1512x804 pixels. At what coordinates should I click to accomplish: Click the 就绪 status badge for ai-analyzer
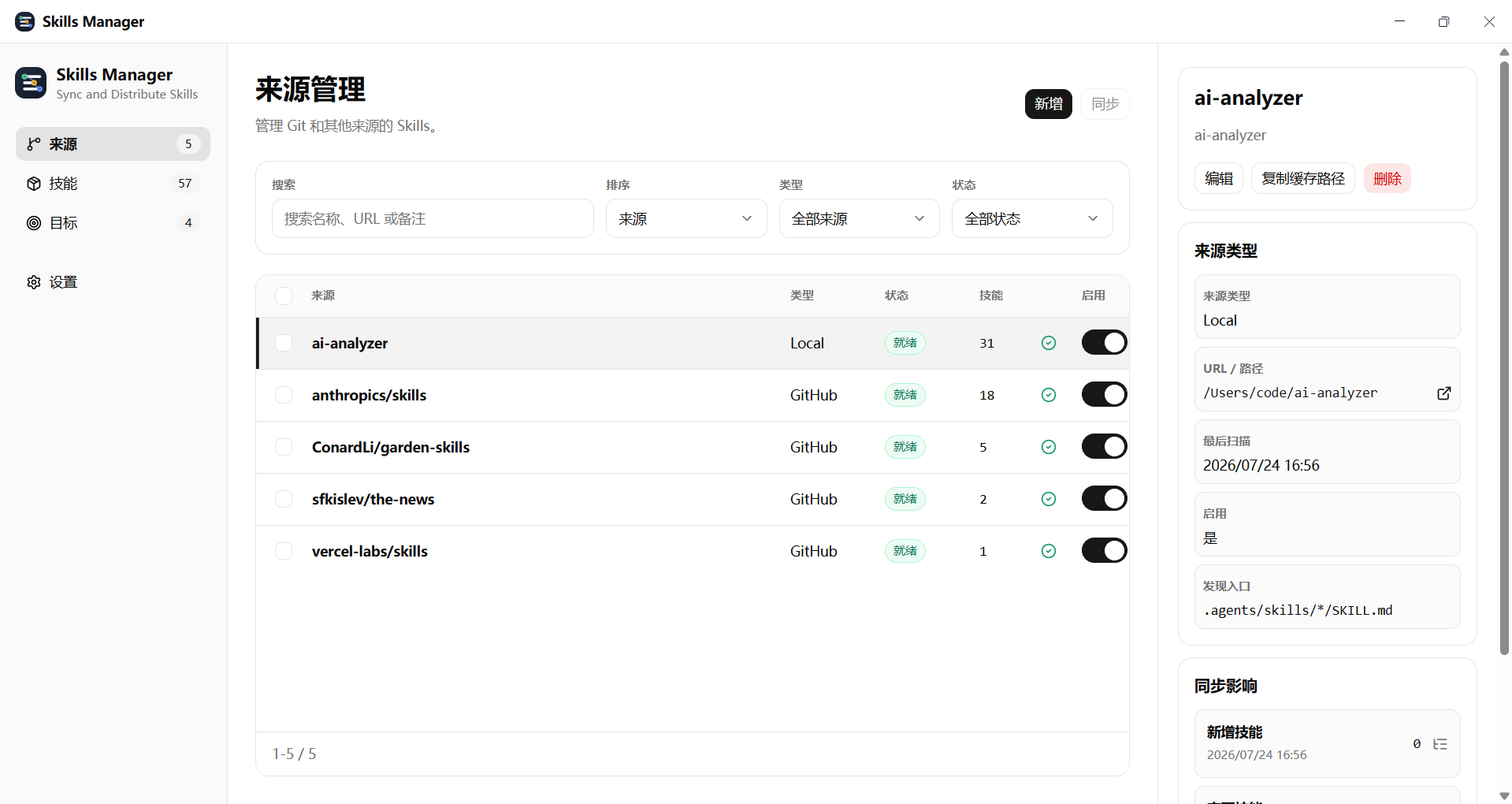[905, 343]
